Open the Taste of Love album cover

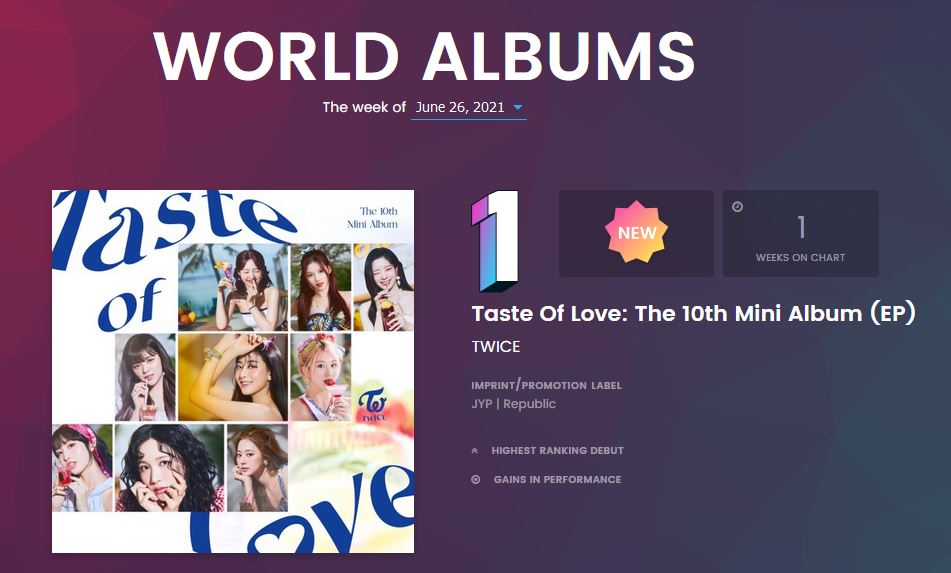(233, 371)
